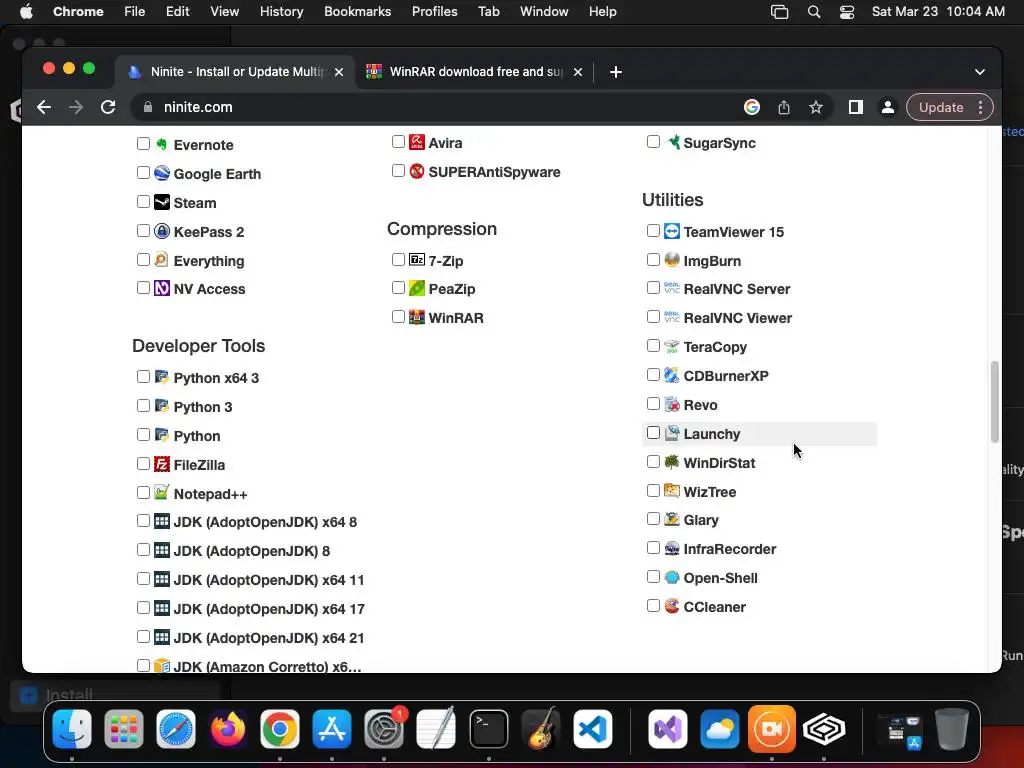Open Spotlight search in the menu bar
The width and height of the screenshot is (1024, 768).
tap(814, 12)
